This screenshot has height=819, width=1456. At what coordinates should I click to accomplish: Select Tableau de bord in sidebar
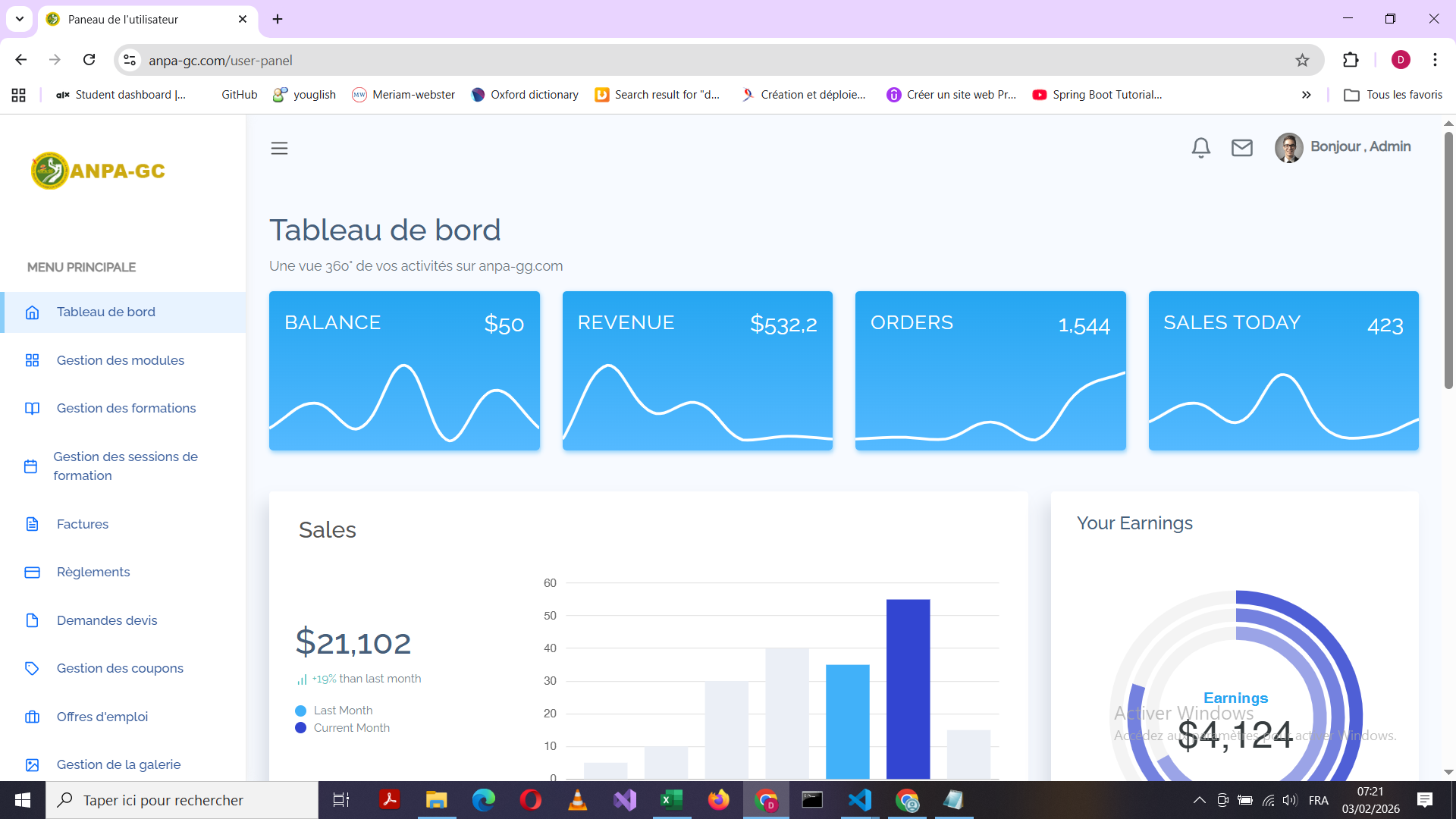tap(123, 312)
